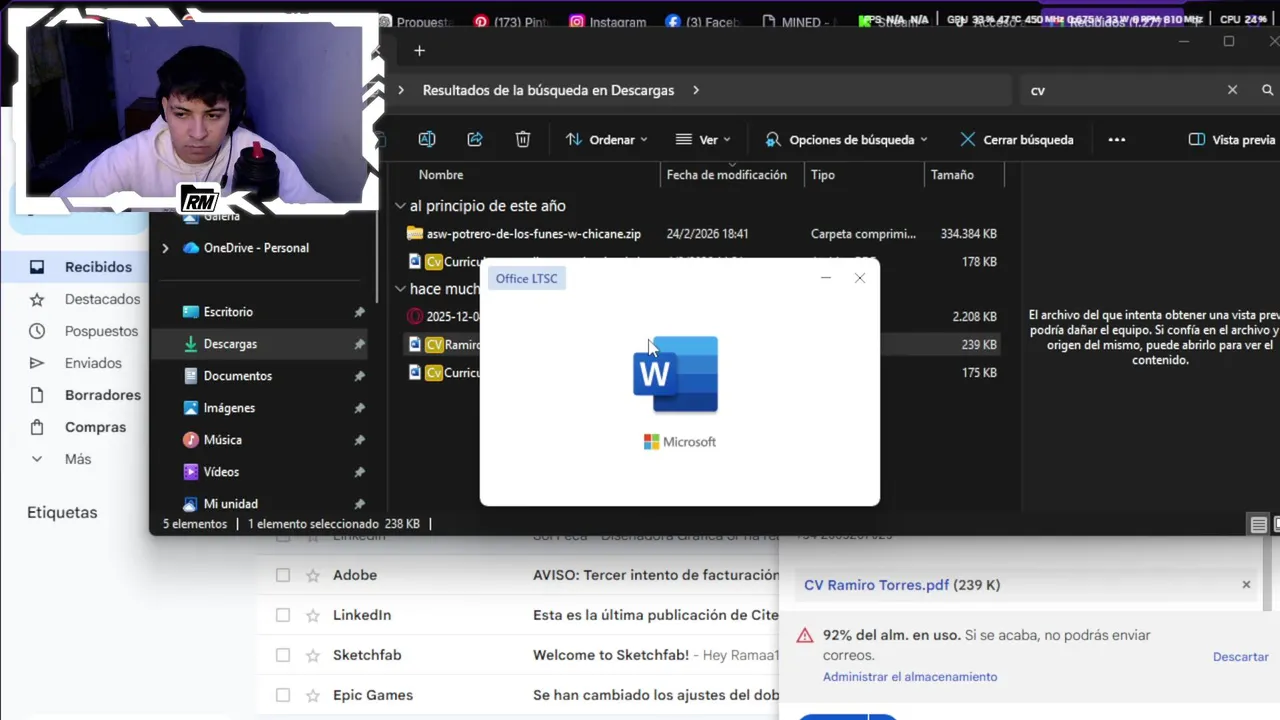This screenshot has width=1280, height=720.
Task: Click the pin icon next to Escritorio
Action: coord(359,312)
